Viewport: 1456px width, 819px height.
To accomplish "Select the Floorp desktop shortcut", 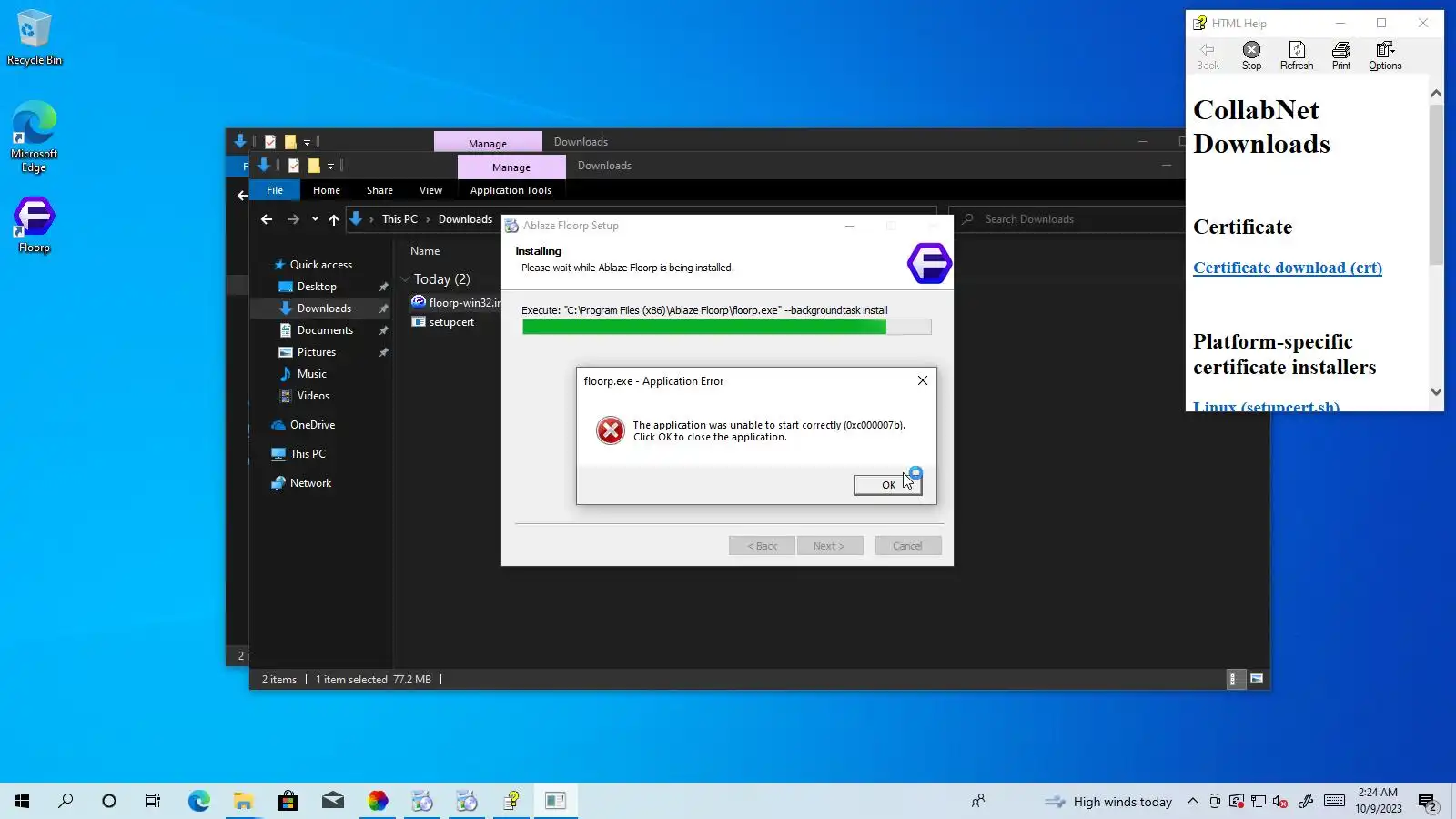I will click(35, 225).
